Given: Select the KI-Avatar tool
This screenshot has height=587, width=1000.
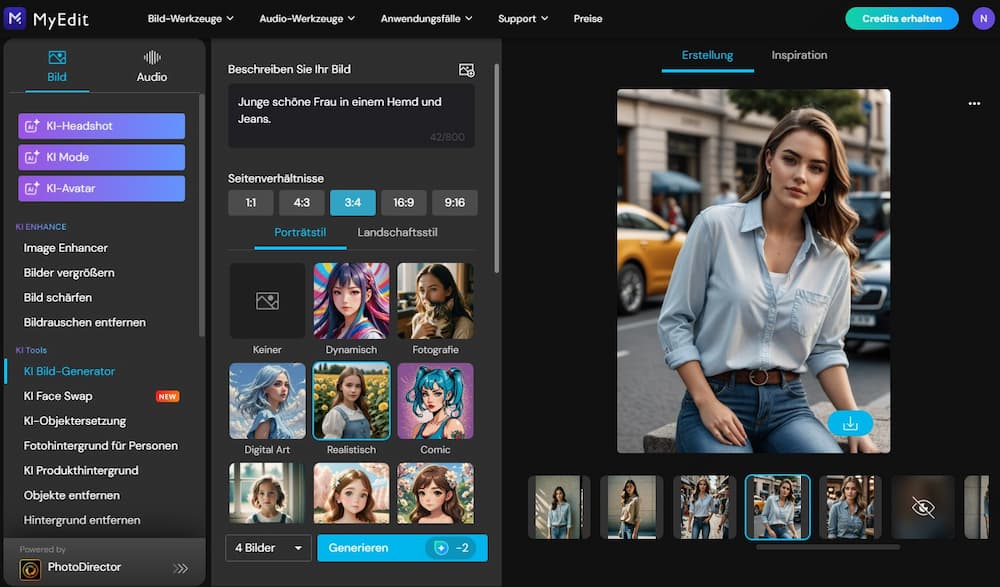Looking at the screenshot, I should pyautogui.click(x=101, y=188).
